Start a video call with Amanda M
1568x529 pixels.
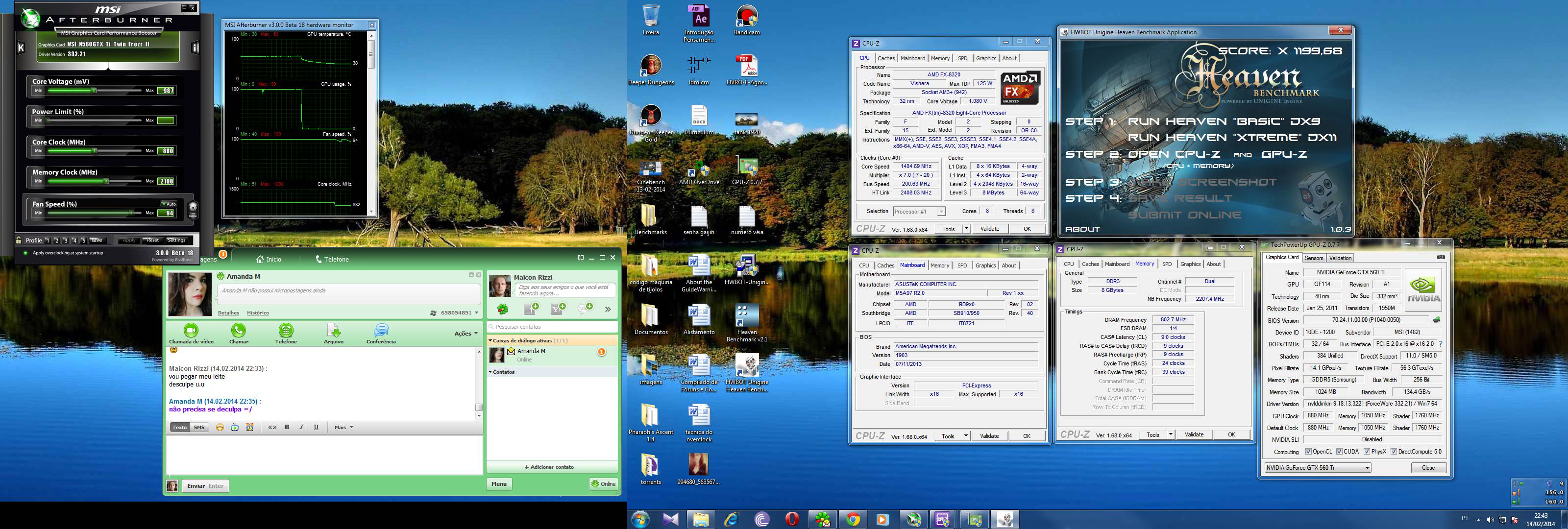[191, 331]
